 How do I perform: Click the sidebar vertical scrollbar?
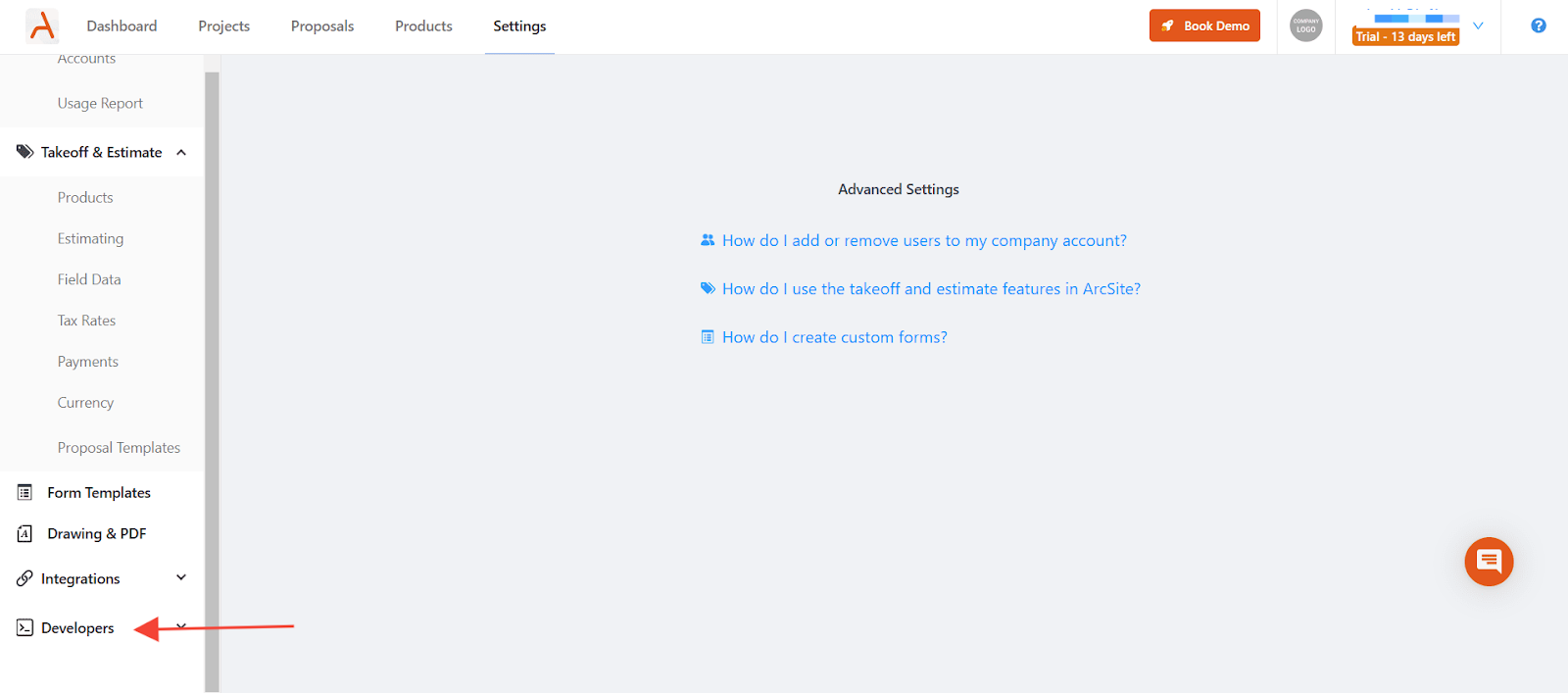pyautogui.click(x=212, y=382)
